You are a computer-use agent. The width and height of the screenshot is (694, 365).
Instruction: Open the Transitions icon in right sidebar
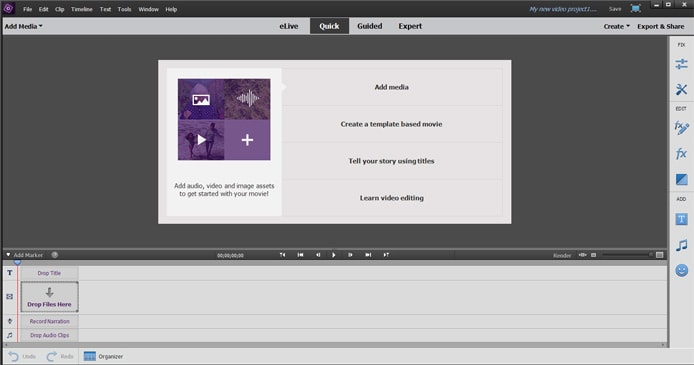(682, 179)
